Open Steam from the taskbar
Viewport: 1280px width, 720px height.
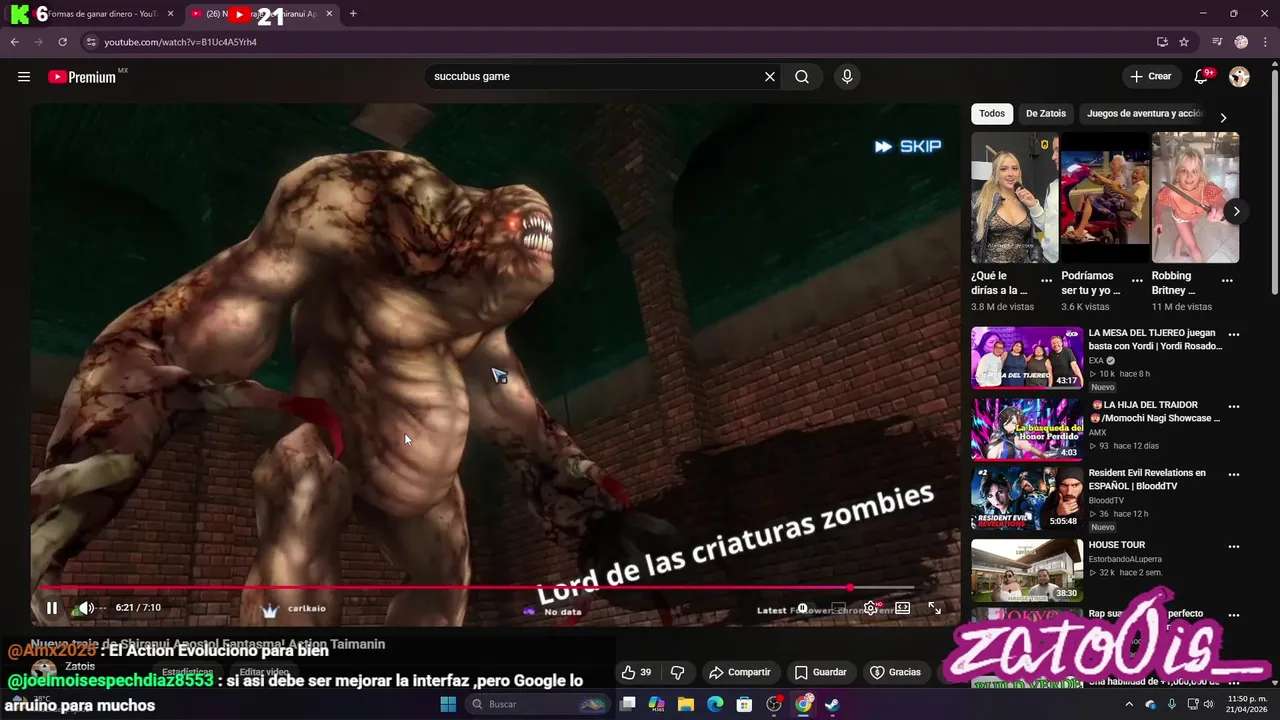click(832, 704)
